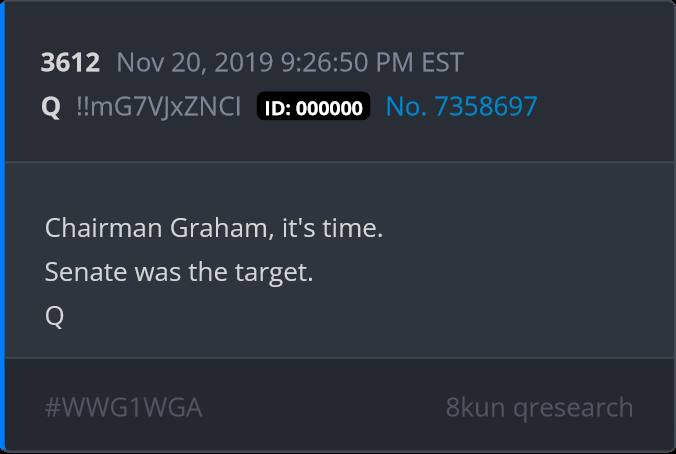Click the Nov 20, 2019 date
This screenshot has height=454, width=676.
coord(195,63)
